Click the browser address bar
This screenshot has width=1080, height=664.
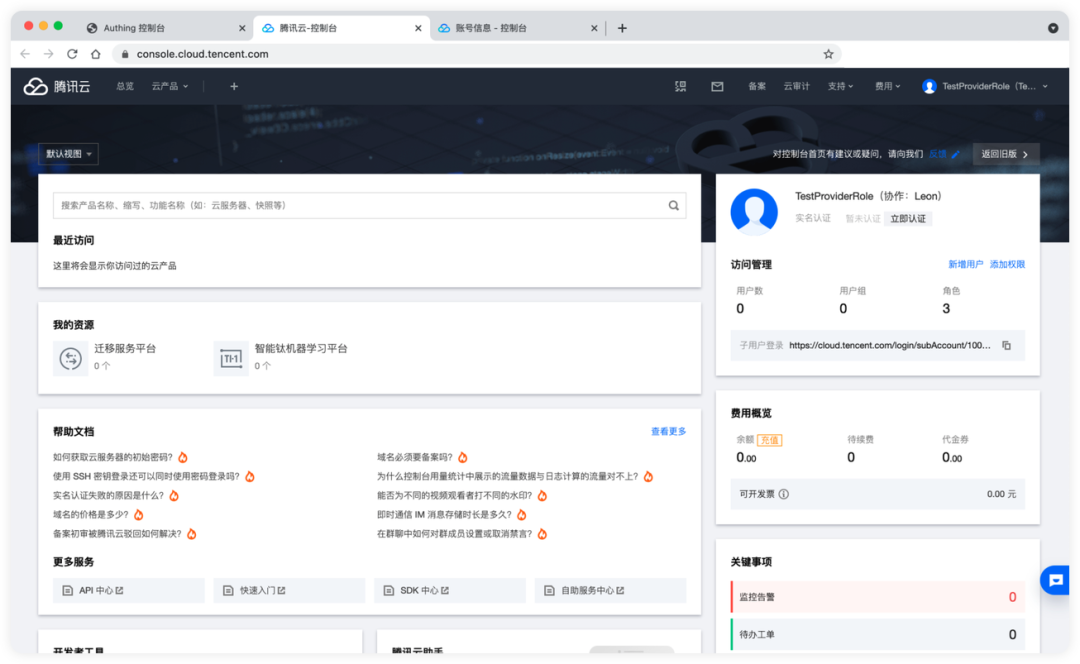476,54
